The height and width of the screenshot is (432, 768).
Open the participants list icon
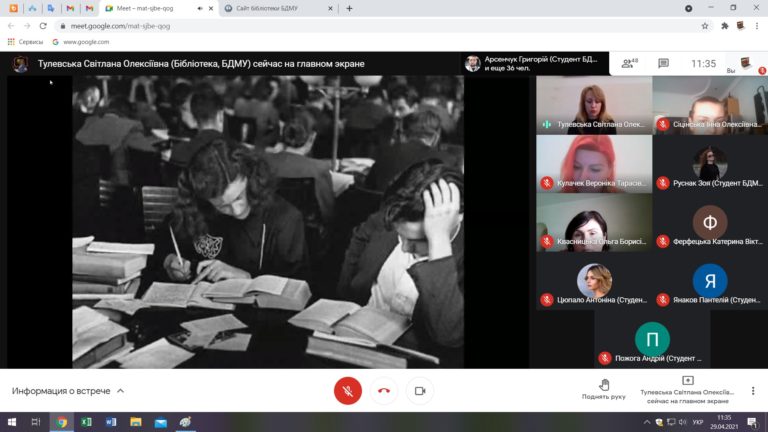pyautogui.click(x=629, y=63)
